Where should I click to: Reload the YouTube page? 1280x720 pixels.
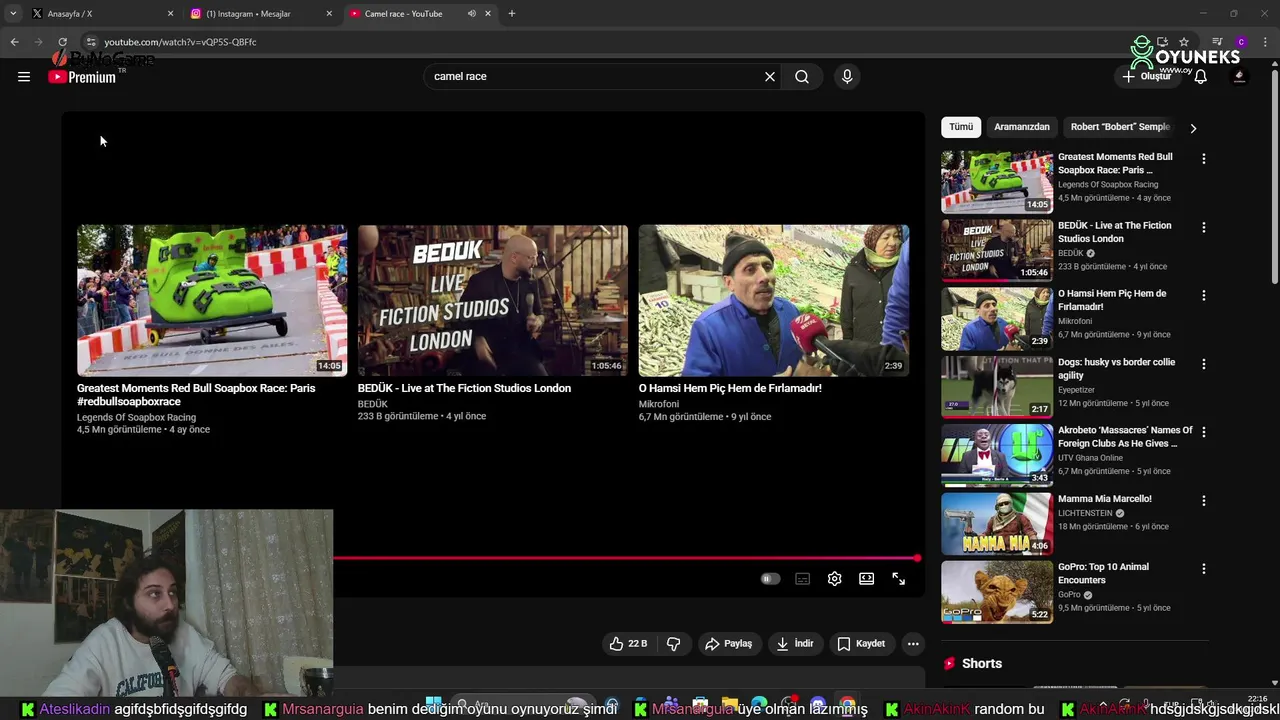coord(62,42)
